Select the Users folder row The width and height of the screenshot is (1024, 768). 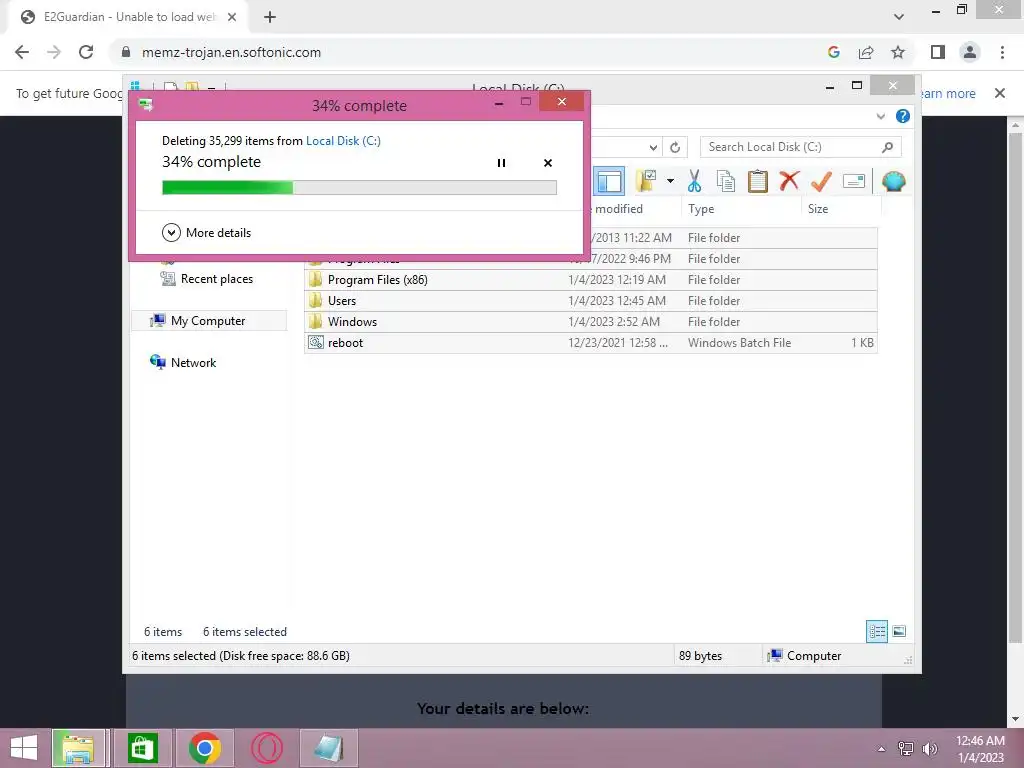[x=590, y=300]
